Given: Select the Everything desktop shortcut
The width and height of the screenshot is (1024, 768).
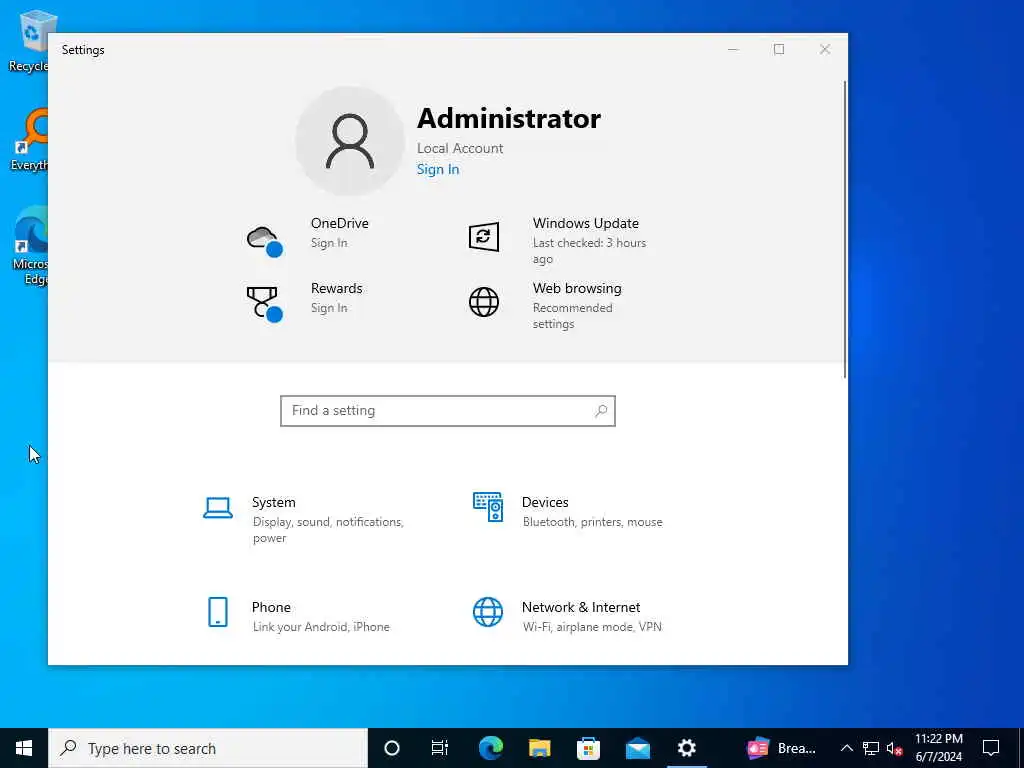Looking at the screenshot, I should point(29,140).
